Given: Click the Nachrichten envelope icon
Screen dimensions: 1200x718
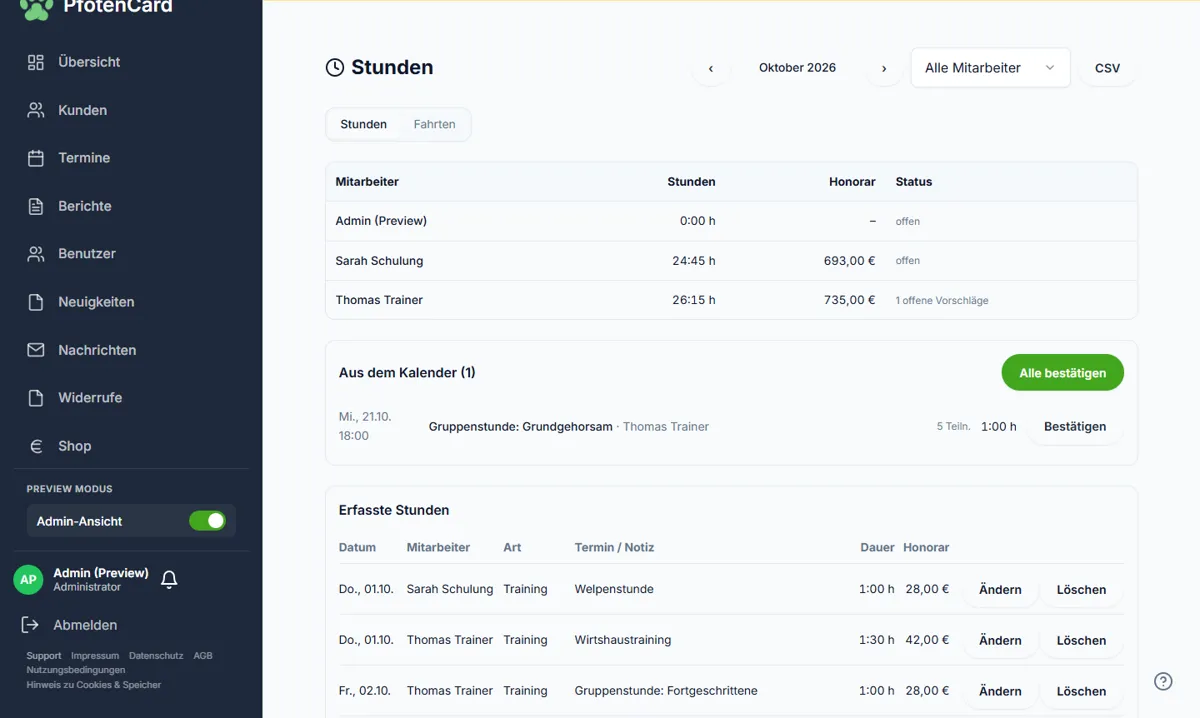Looking at the screenshot, I should 36,350.
